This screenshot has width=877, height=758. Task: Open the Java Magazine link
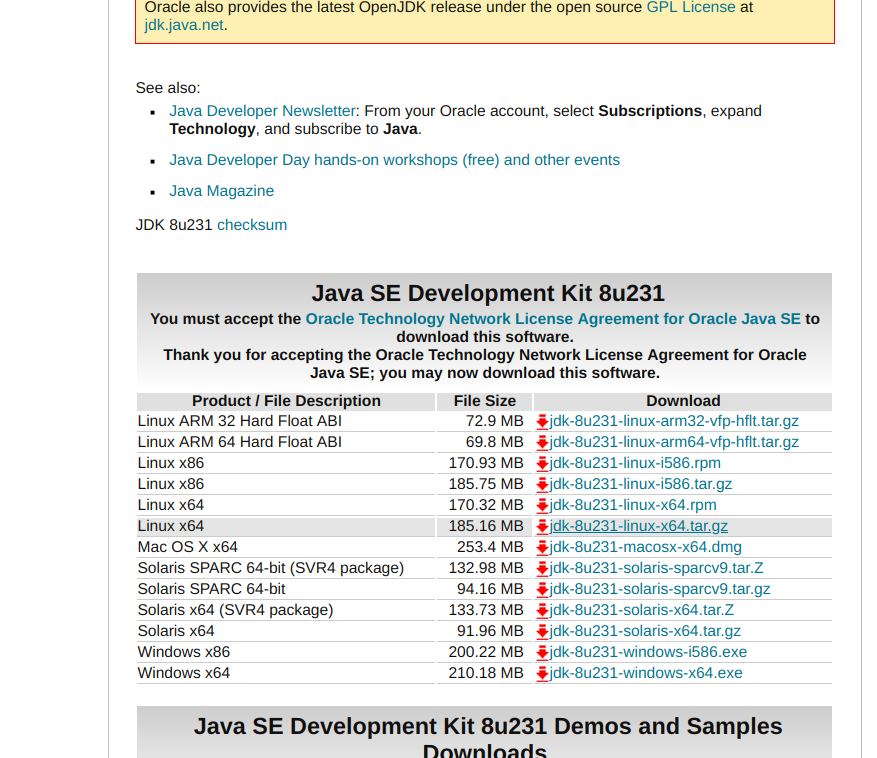pyautogui.click(x=221, y=191)
